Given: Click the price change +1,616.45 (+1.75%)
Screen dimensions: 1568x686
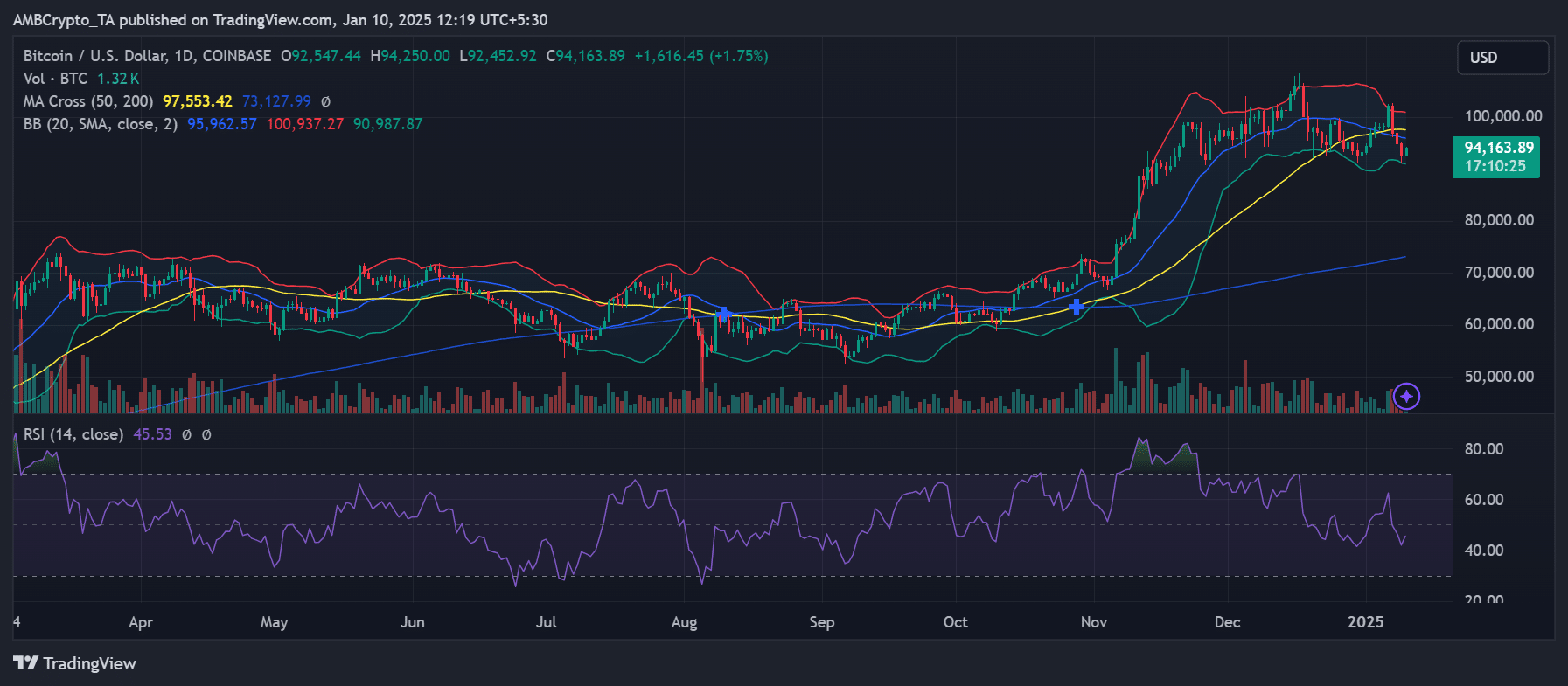Looking at the screenshot, I should coord(701,56).
